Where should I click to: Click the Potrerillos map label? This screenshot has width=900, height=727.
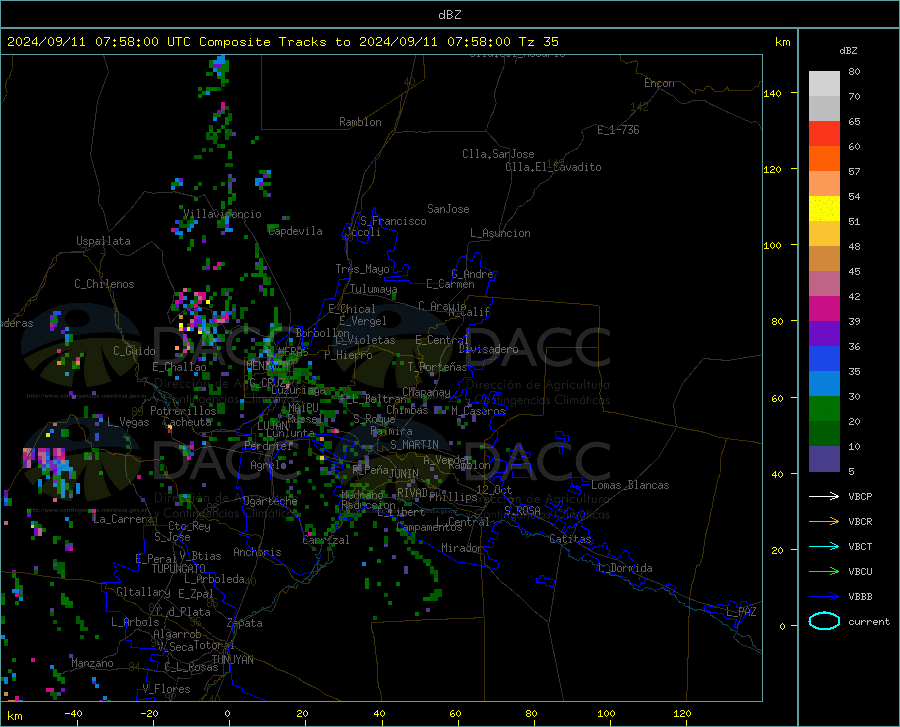(183, 411)
